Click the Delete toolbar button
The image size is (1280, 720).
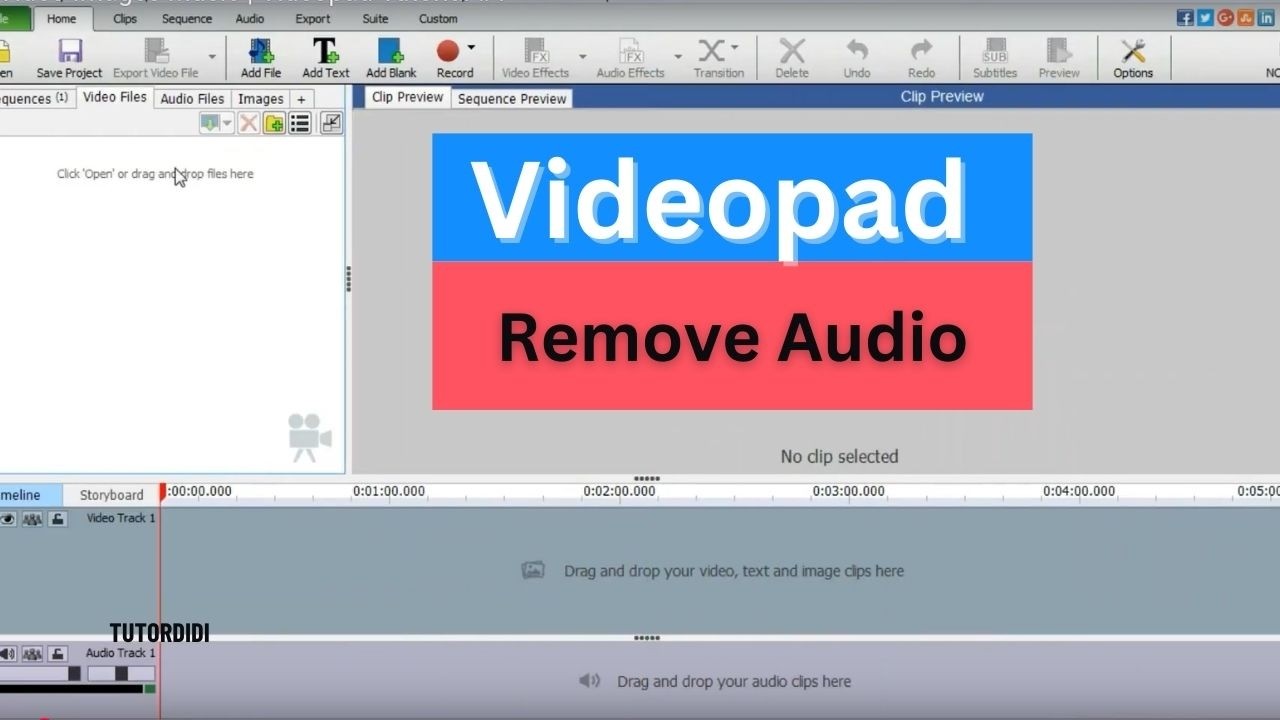[792, 58]
